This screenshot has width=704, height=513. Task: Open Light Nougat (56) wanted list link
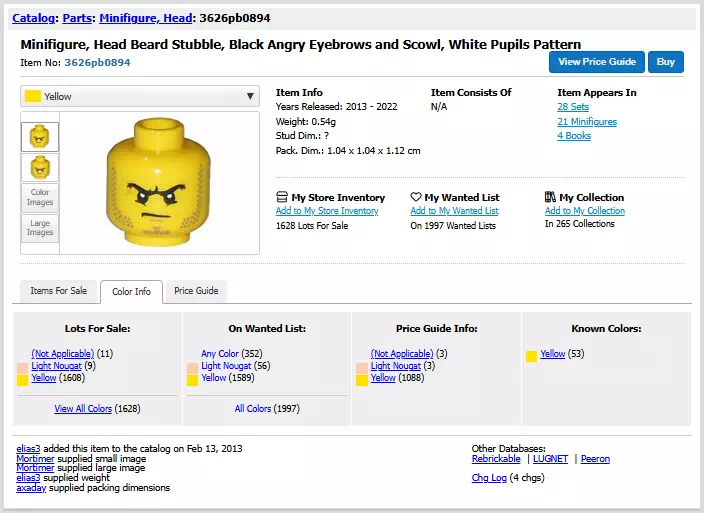(x=226, y=366)
